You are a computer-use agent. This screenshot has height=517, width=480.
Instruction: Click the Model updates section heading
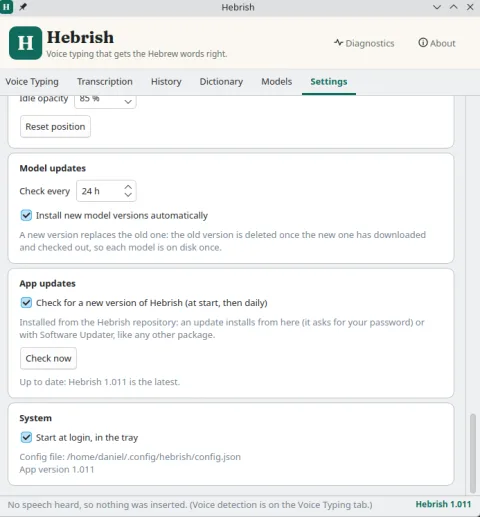(x=52, y=168)
